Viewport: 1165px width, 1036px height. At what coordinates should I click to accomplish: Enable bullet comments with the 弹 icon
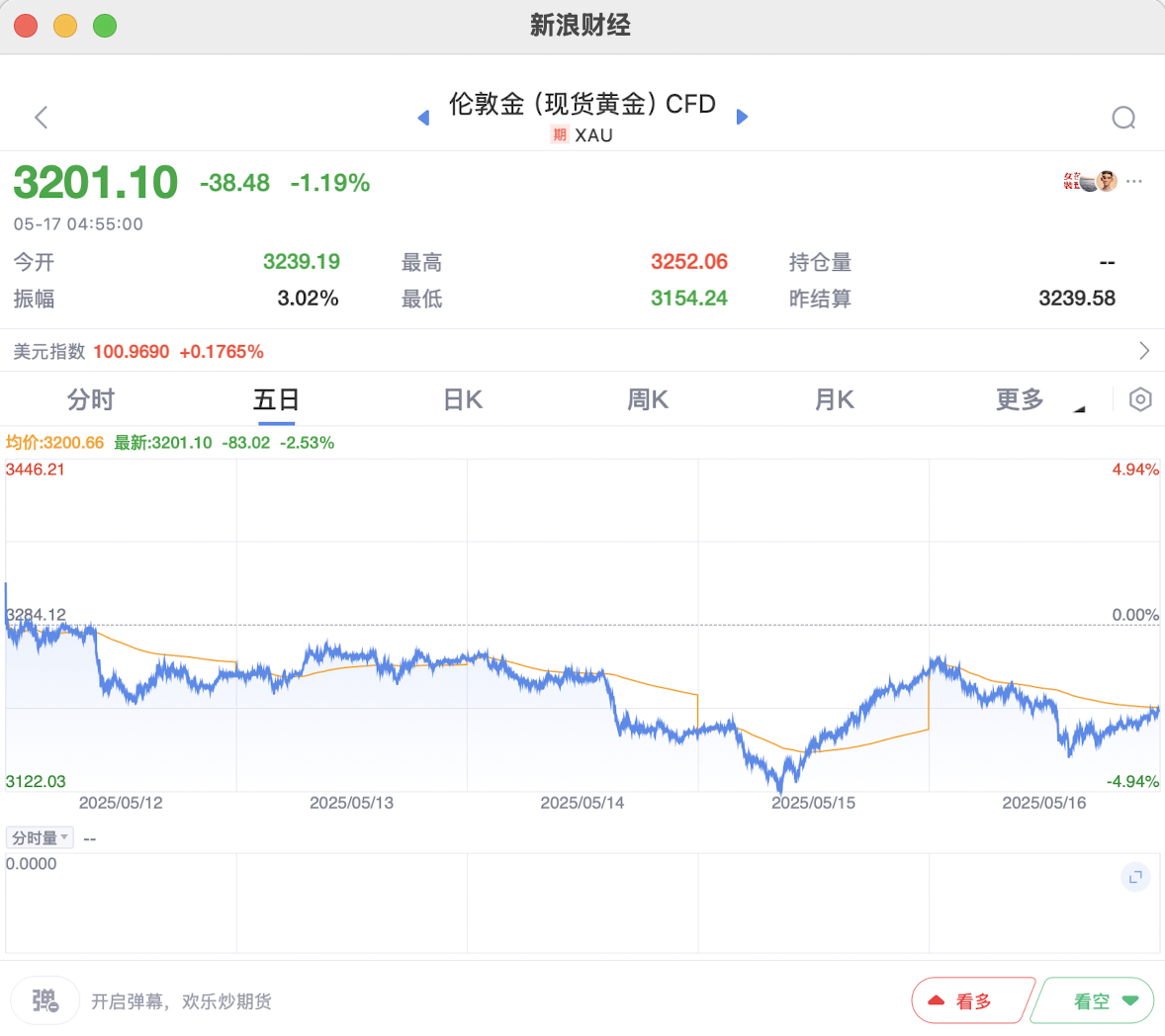45,1000
